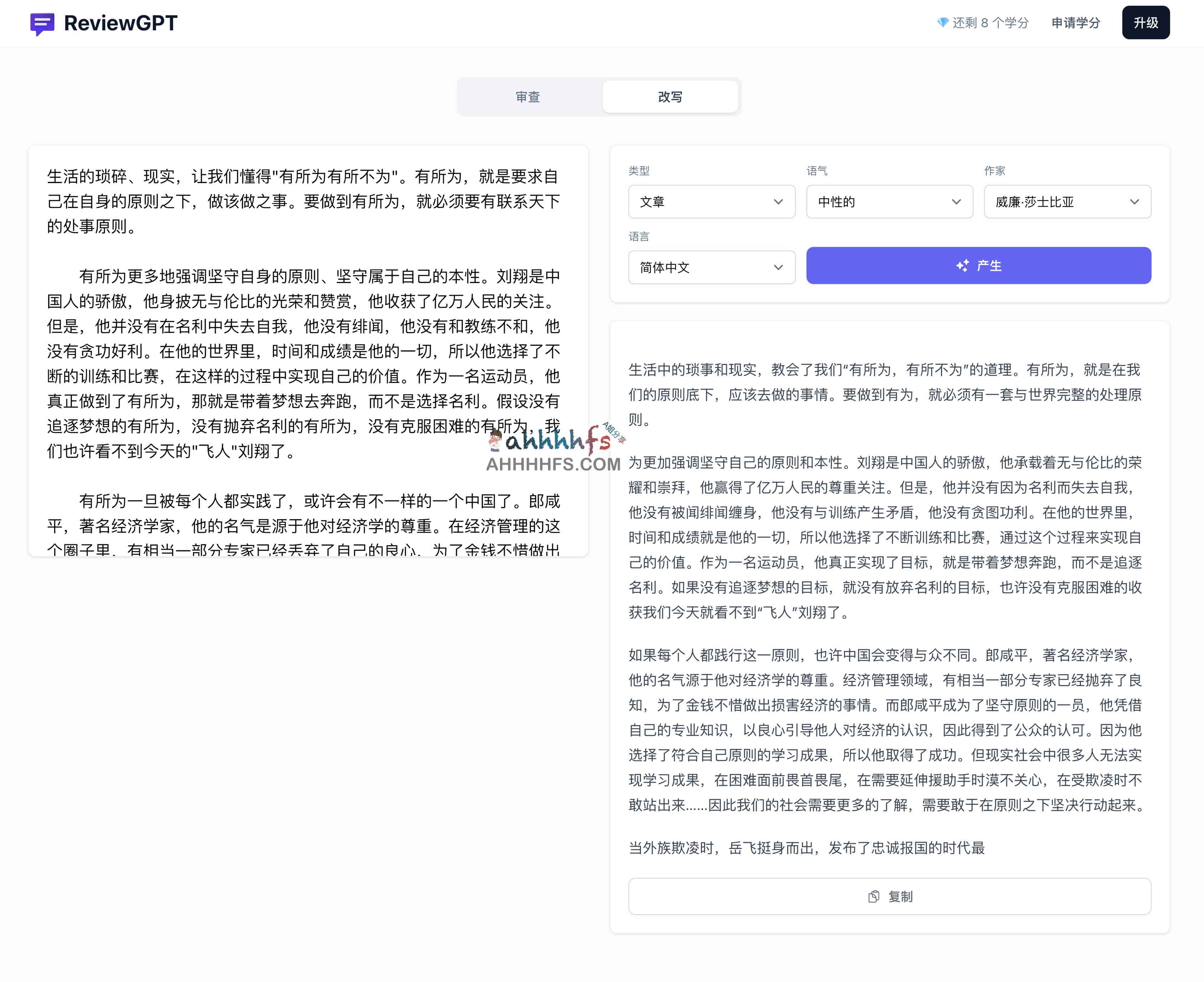Viewport: 1204px width, 982px height.
Task: Click the ReviewGPT logo icon
Action: [x=42, y=22]
